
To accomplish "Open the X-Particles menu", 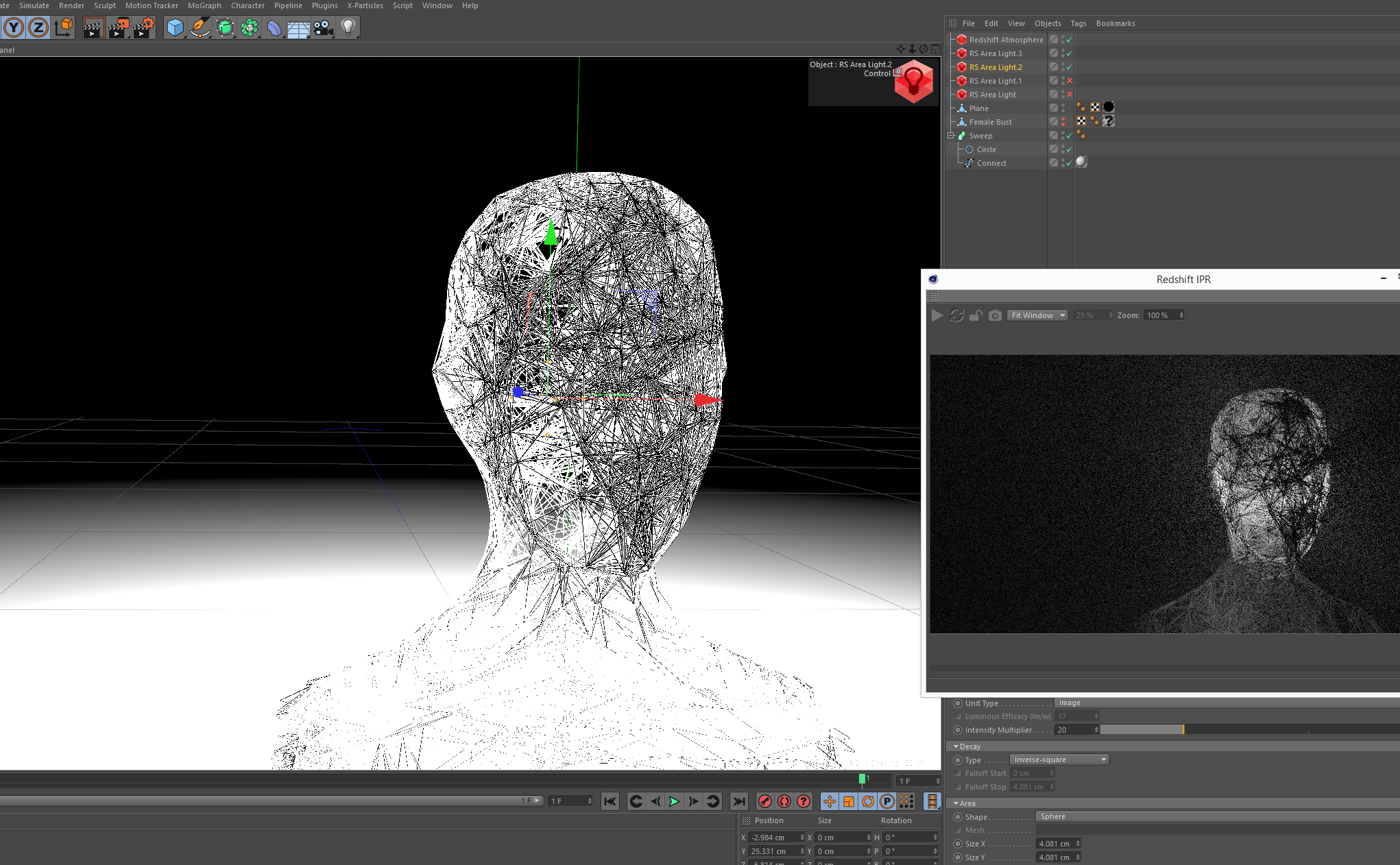I will click(365, 5).
